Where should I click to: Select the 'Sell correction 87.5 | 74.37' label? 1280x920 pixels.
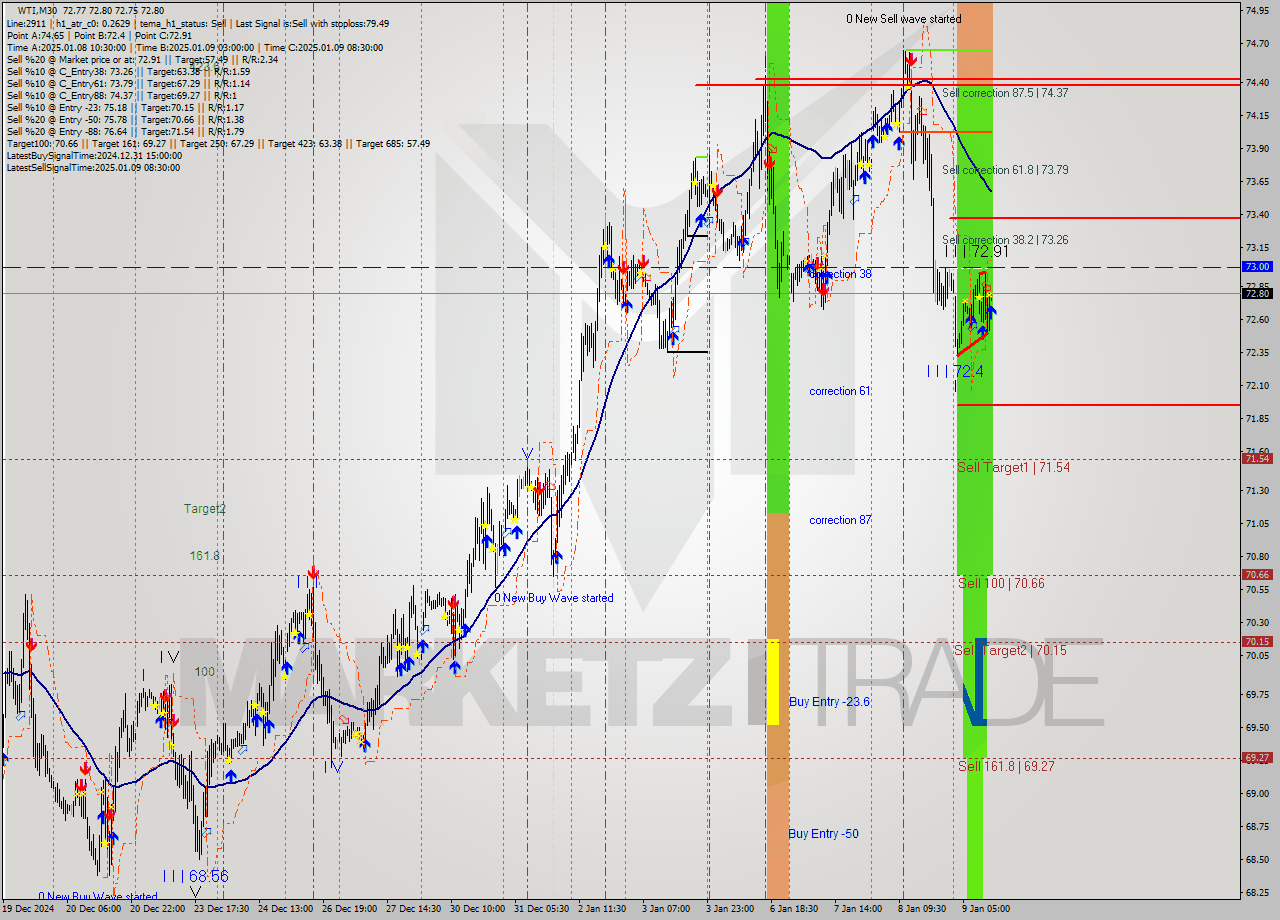point(1004,93)
